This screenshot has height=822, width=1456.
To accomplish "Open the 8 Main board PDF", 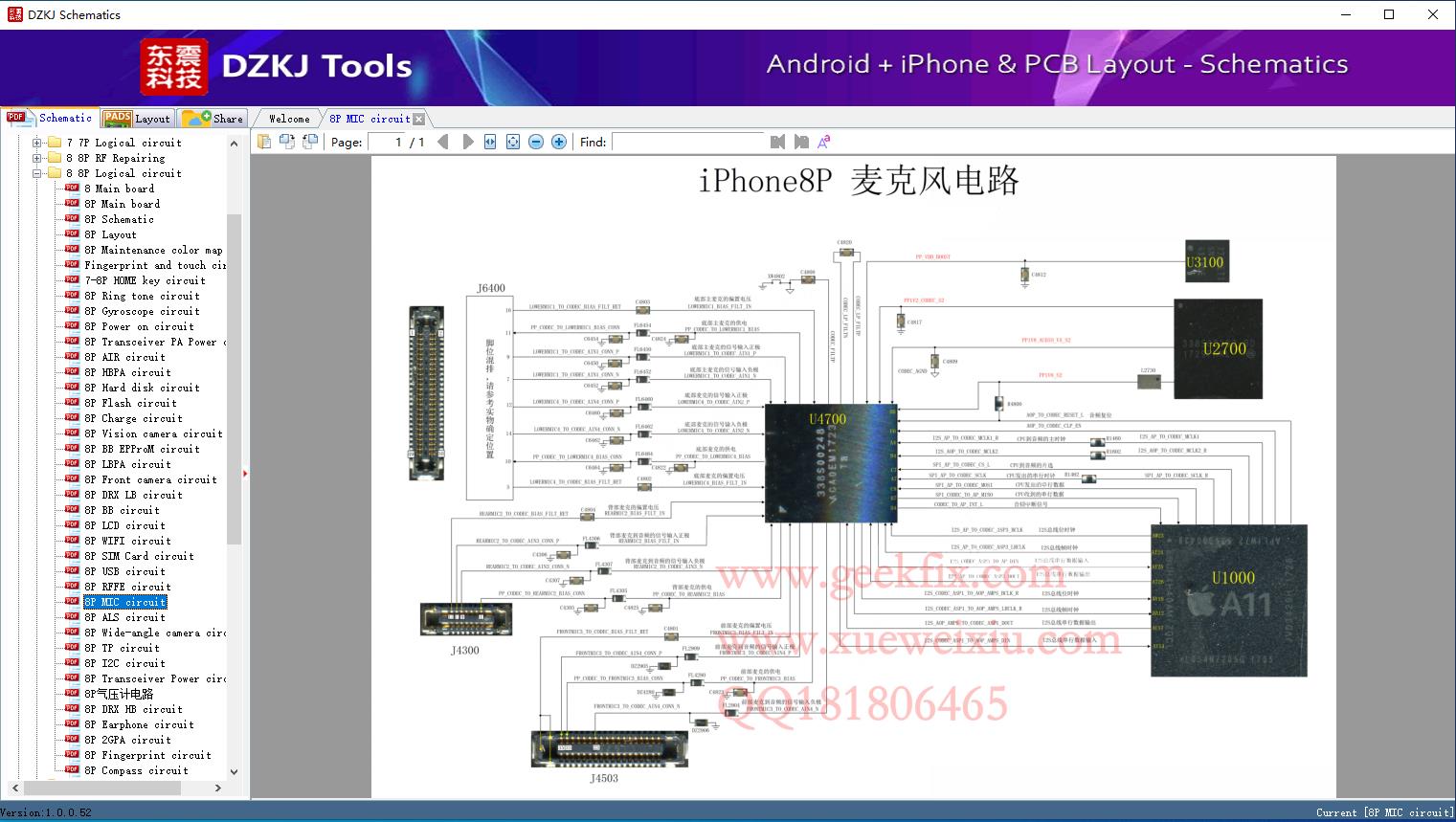I will click(x=119, y=189).
